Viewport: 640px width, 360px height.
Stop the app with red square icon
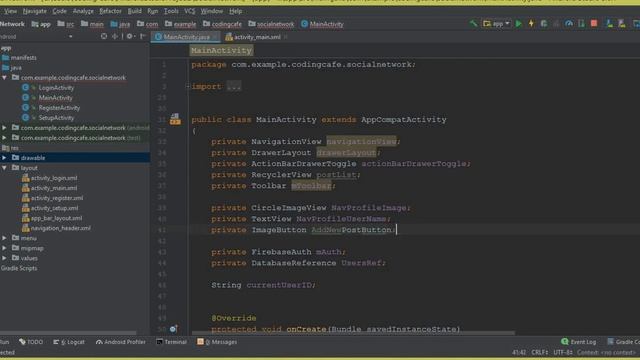[594, 24]
